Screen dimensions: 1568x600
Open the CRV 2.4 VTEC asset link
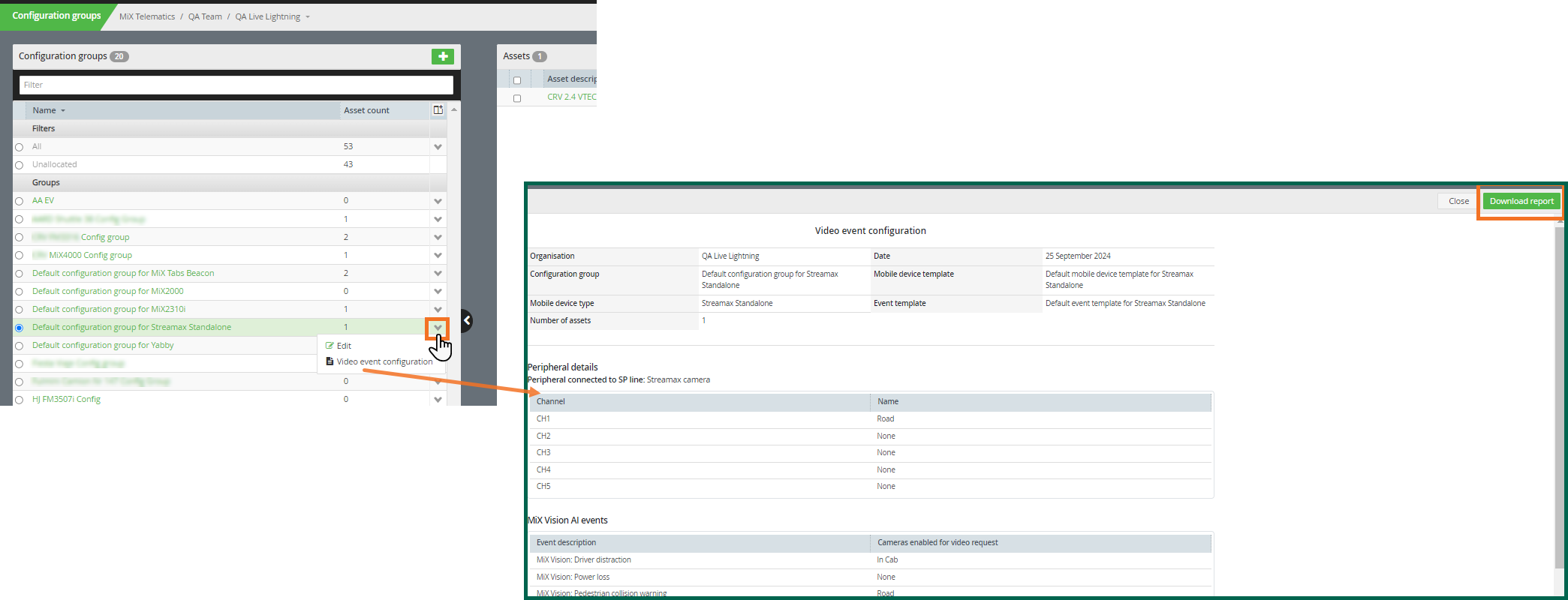[572, 97]
